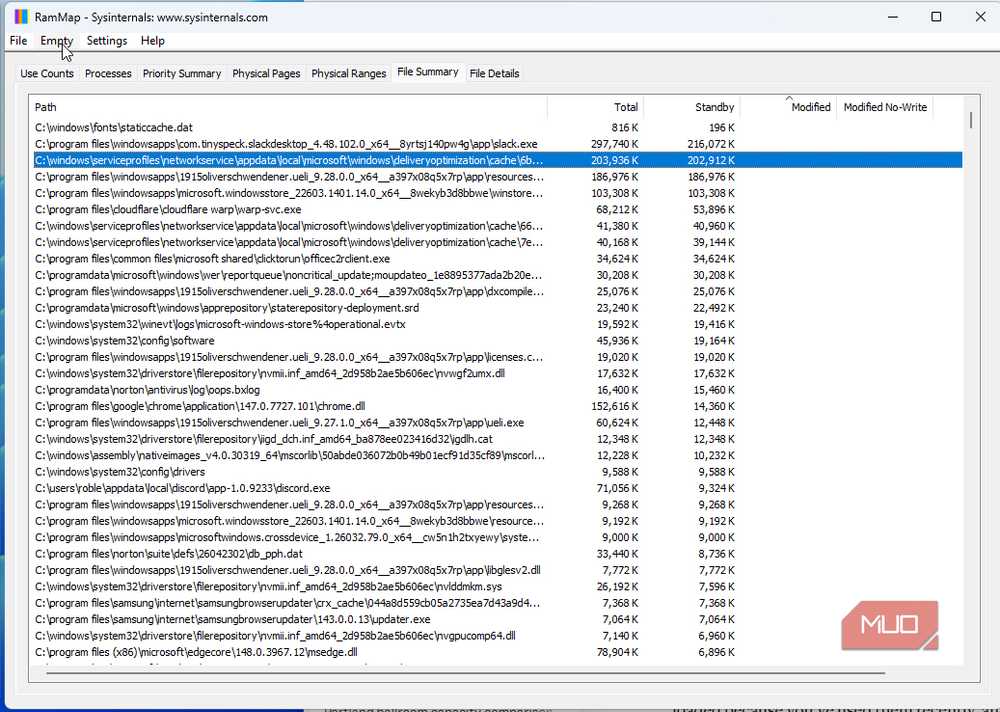Switch to the Processes tab
Screen dimensions: 1000x712
[x=108, y=73]
